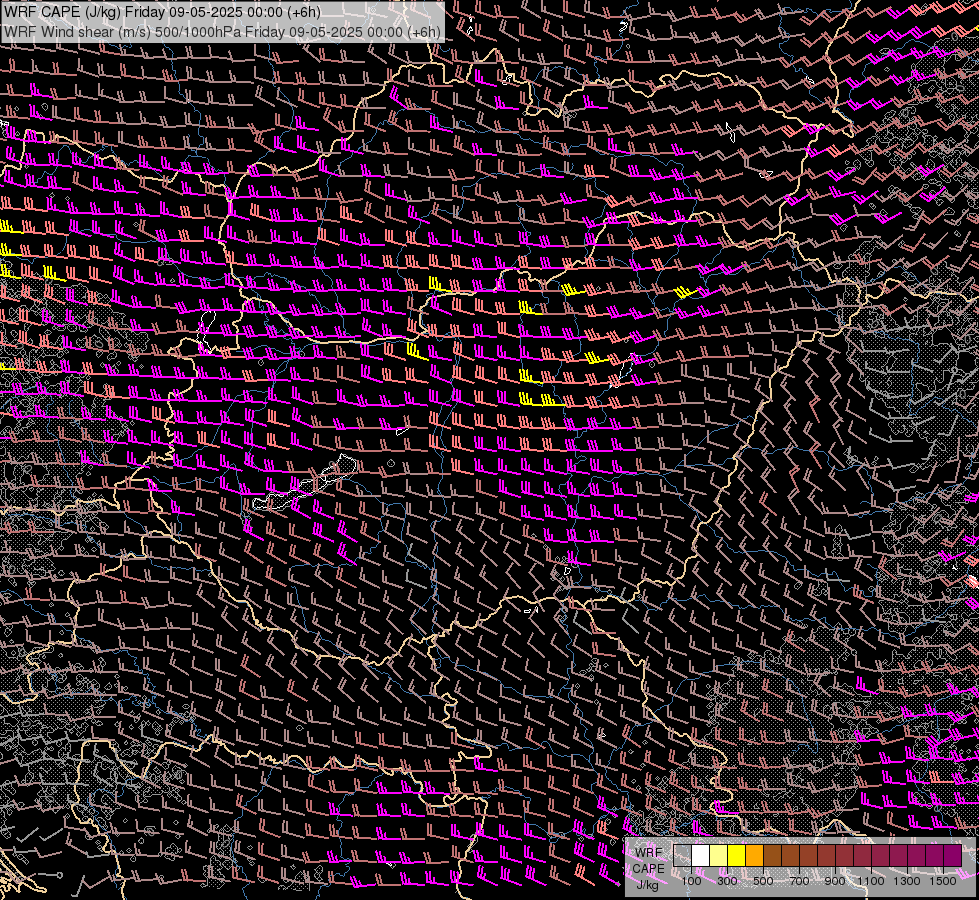
Task: Select the orange CAPE legend swatch
Action: 754,856
